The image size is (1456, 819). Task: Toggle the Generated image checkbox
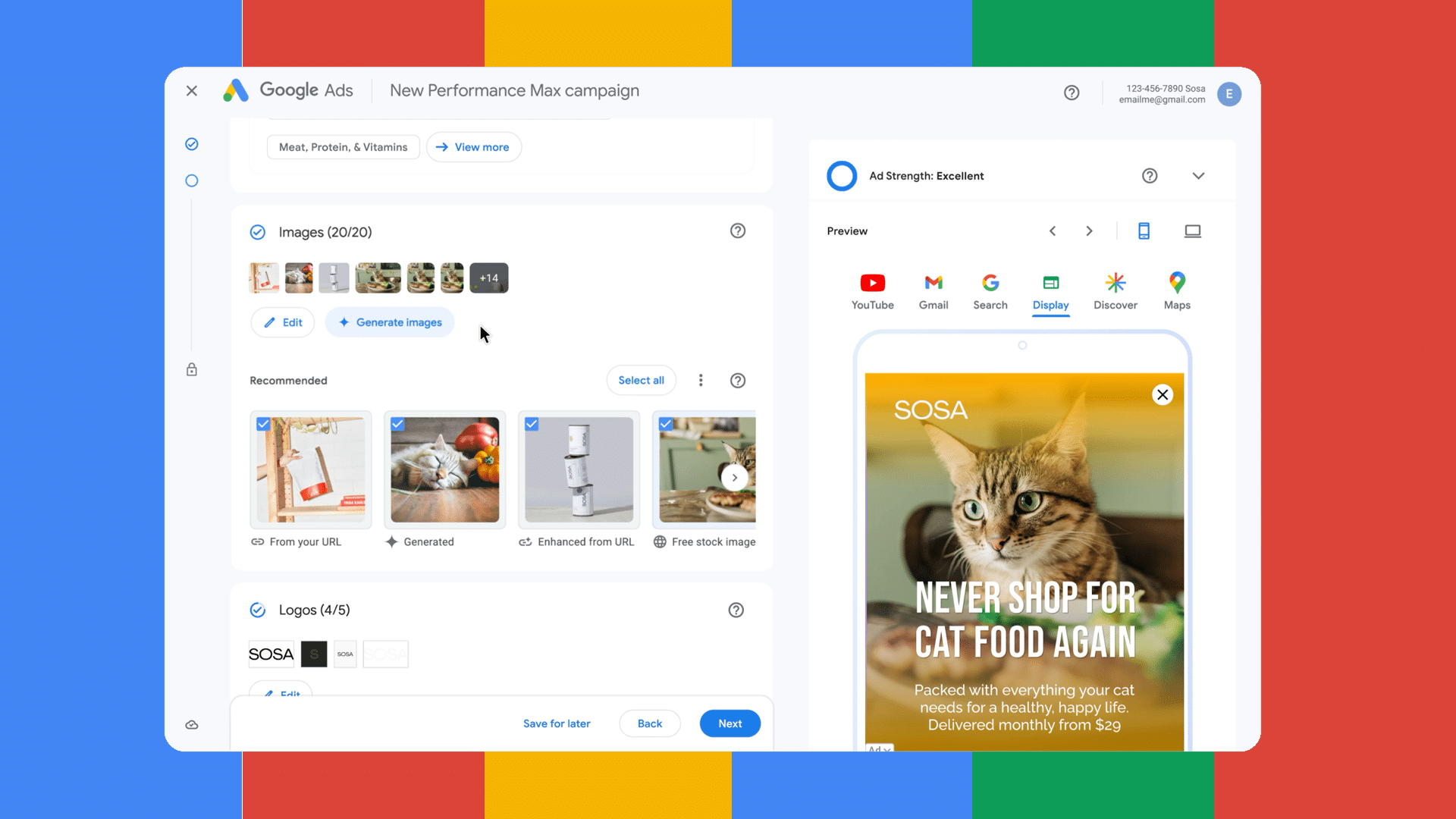tap(397, 424)
